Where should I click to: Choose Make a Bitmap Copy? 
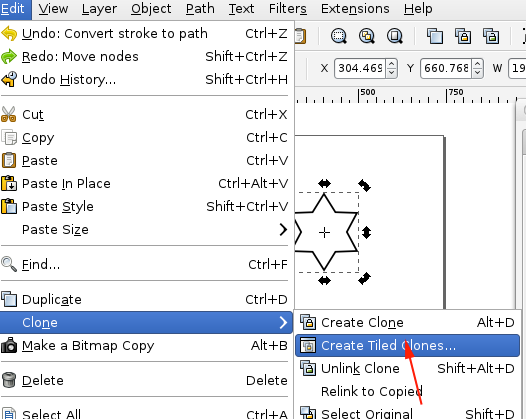[x=145, y=346]
